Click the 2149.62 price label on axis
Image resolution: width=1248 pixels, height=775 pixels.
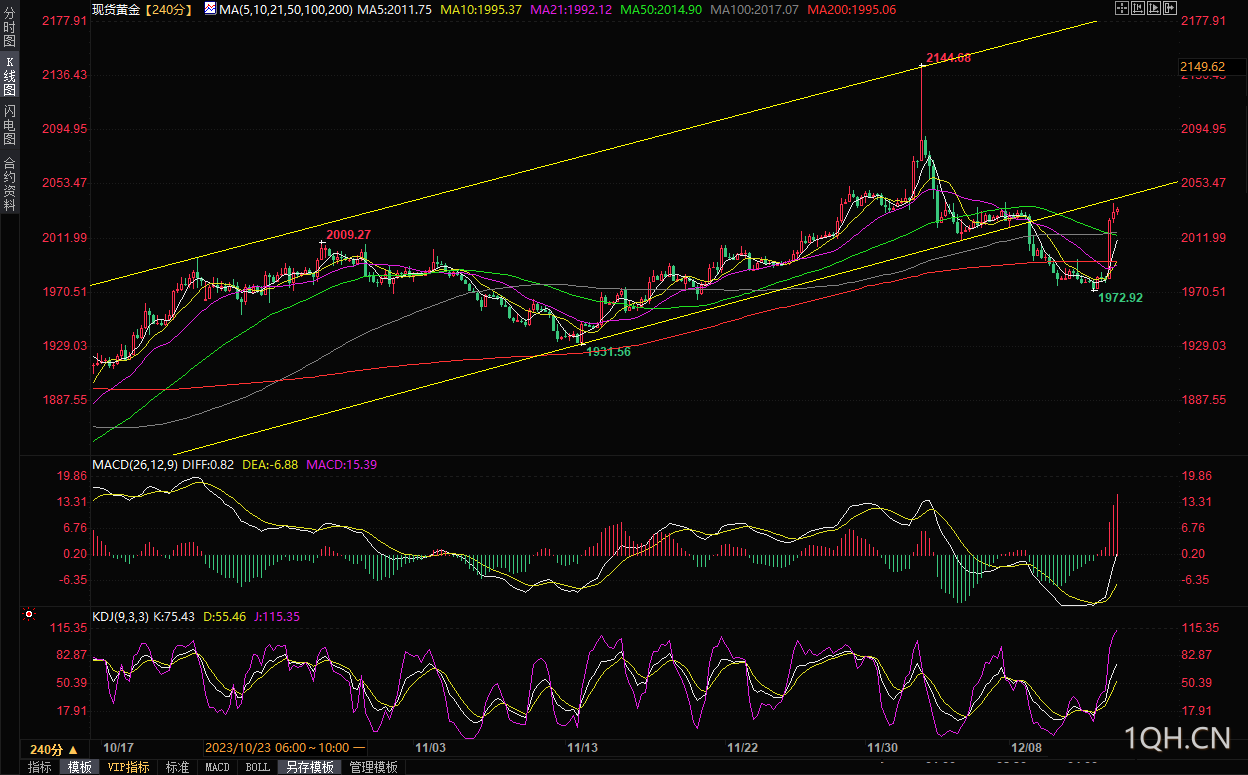1203,67
